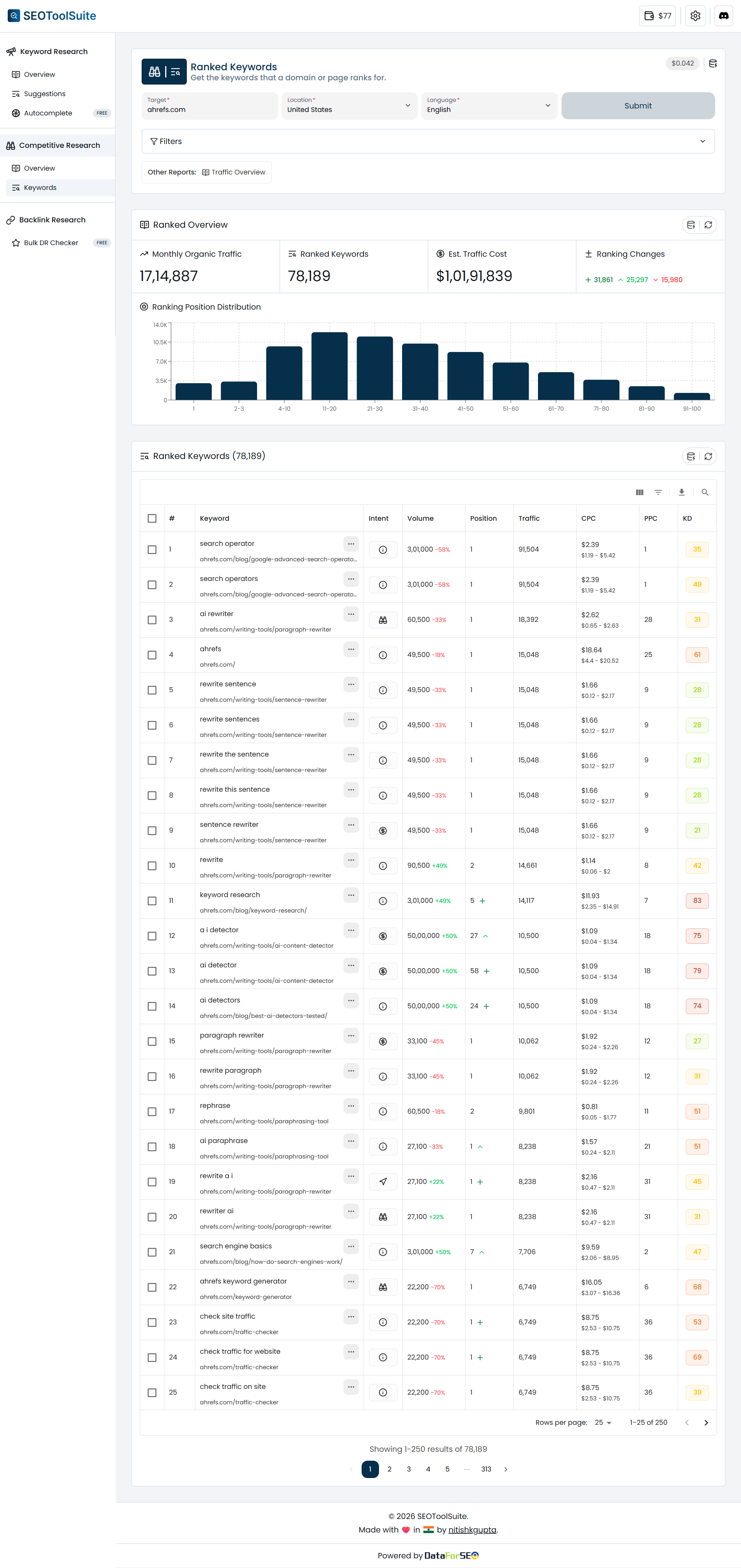
Task: Click the Submit button
Action: click(638, 106)
